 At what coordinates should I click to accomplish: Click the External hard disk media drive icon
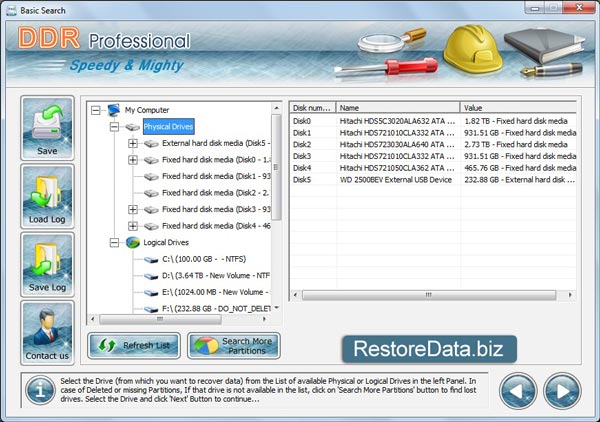pyautogui.click(x=151, y=143)
